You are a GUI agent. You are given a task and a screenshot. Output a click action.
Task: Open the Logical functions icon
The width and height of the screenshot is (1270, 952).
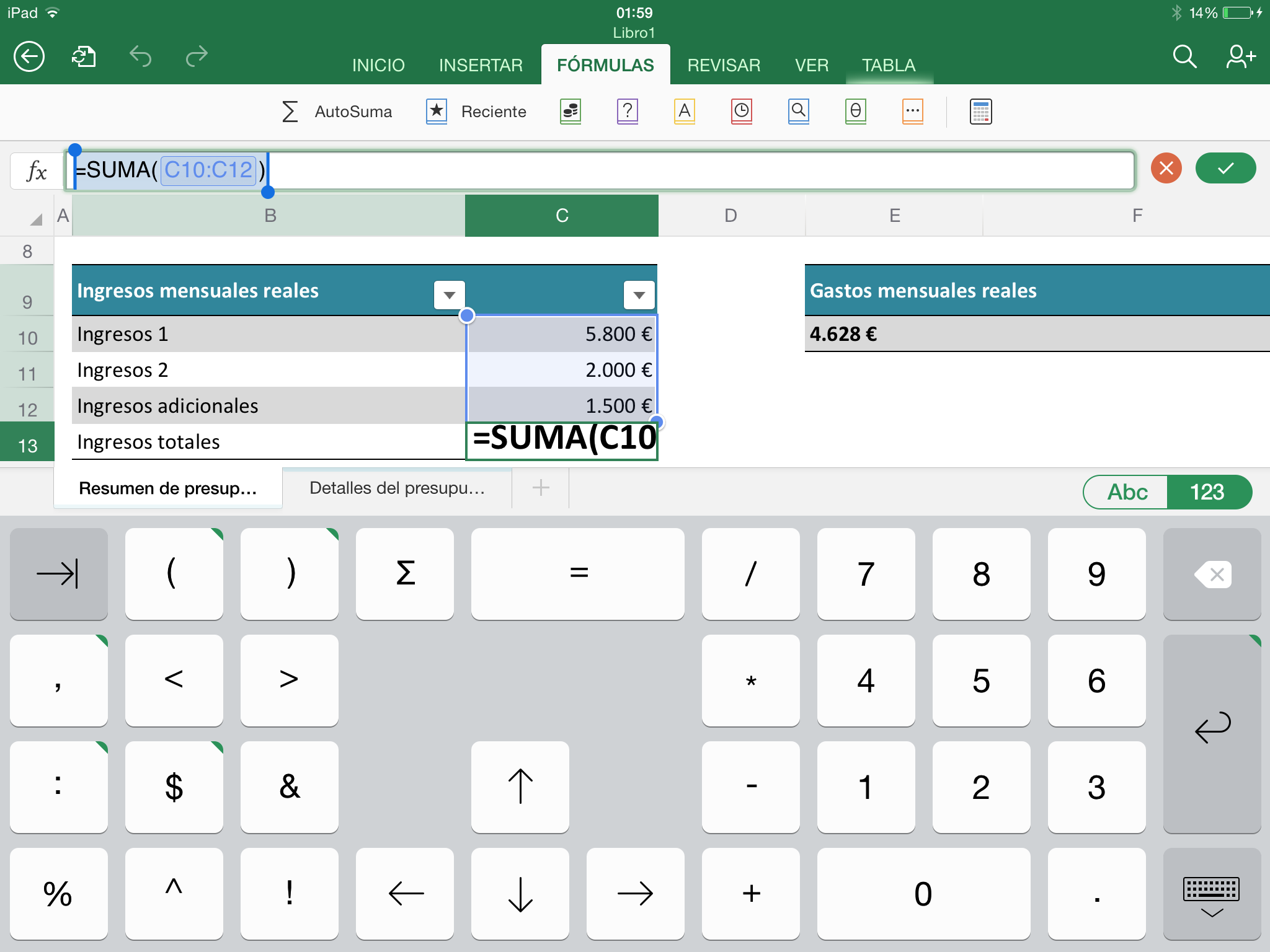[x=627, y=112]
